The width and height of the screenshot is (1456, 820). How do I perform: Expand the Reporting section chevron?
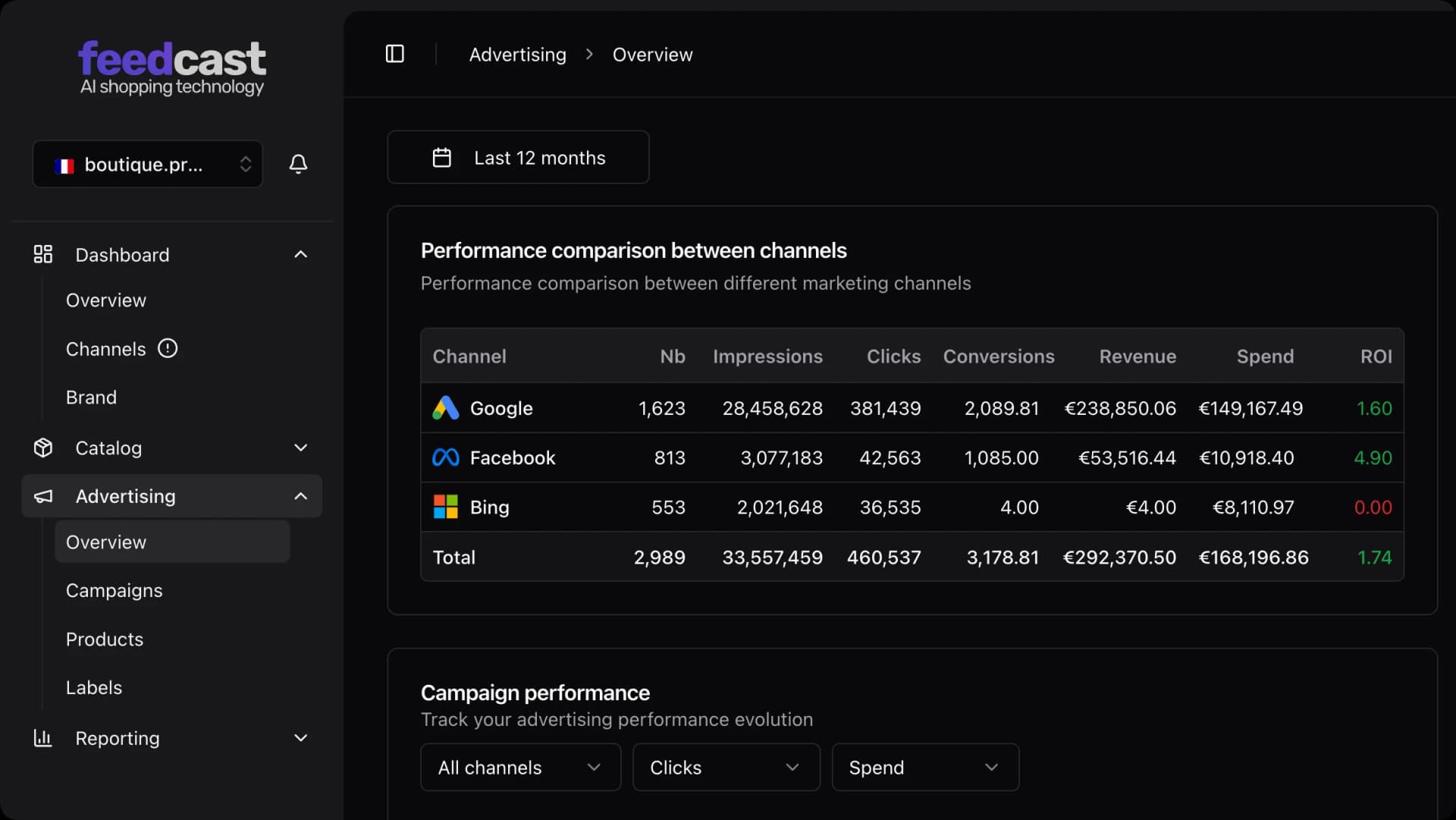pyautogui.click(x=301, y=737)
